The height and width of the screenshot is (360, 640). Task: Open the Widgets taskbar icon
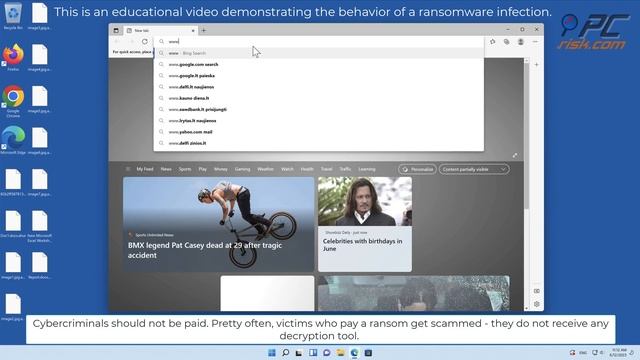click(313, 353)
